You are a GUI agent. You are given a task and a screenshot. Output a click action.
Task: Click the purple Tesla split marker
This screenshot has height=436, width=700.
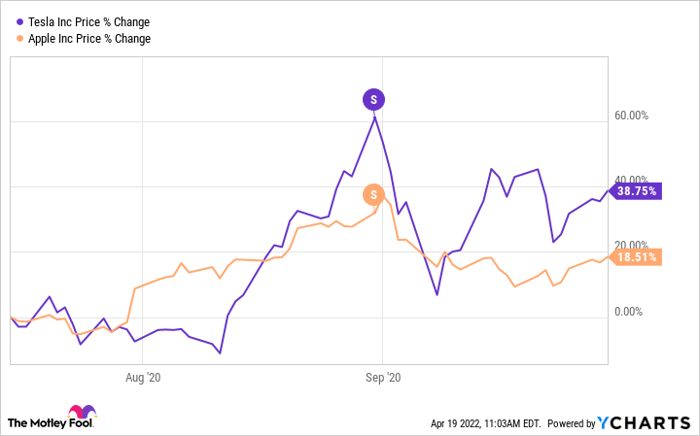pyautogui.click(x=374, y=99)
